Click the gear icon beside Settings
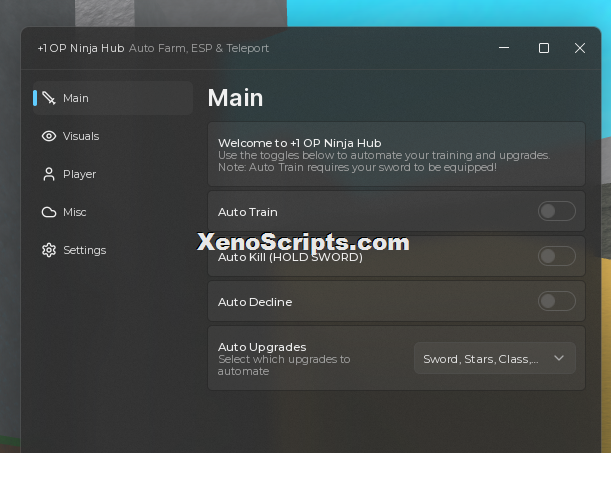This screenshot has width=611, height=483. [49, 250]
